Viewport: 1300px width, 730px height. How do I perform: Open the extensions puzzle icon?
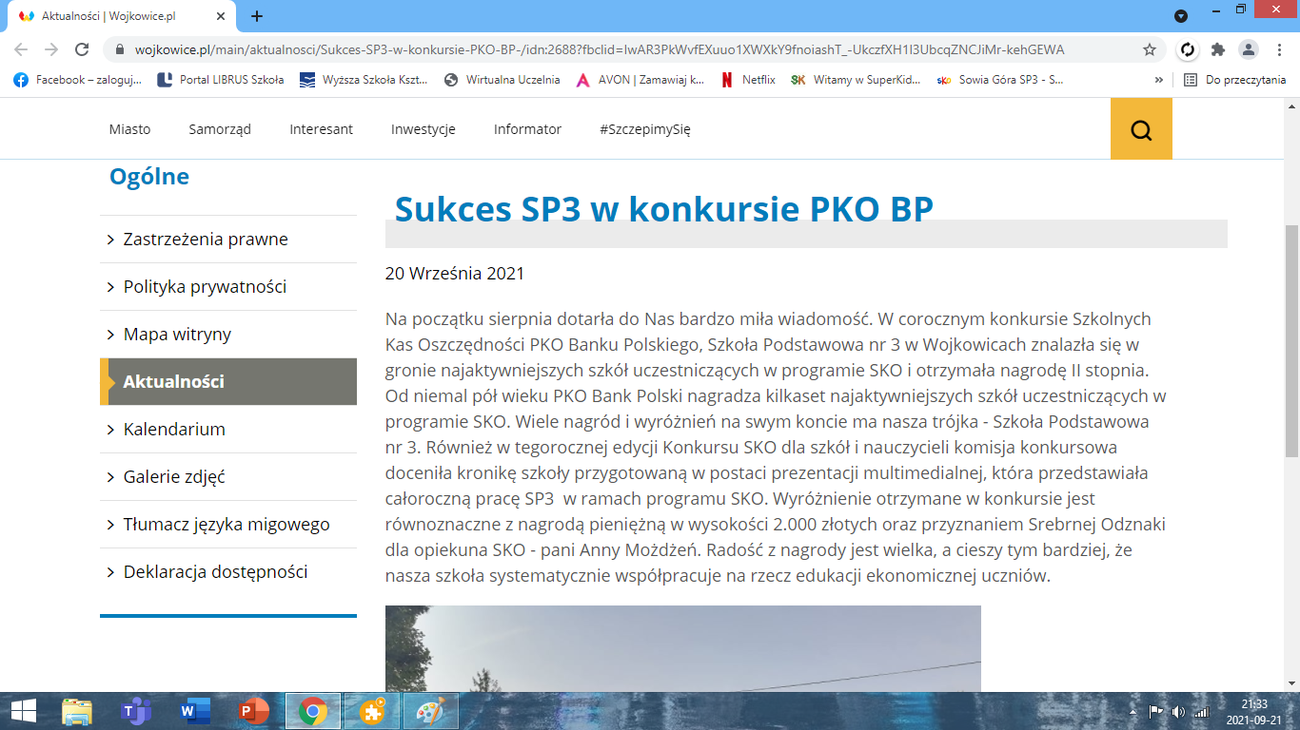(x=1218, y=49)
